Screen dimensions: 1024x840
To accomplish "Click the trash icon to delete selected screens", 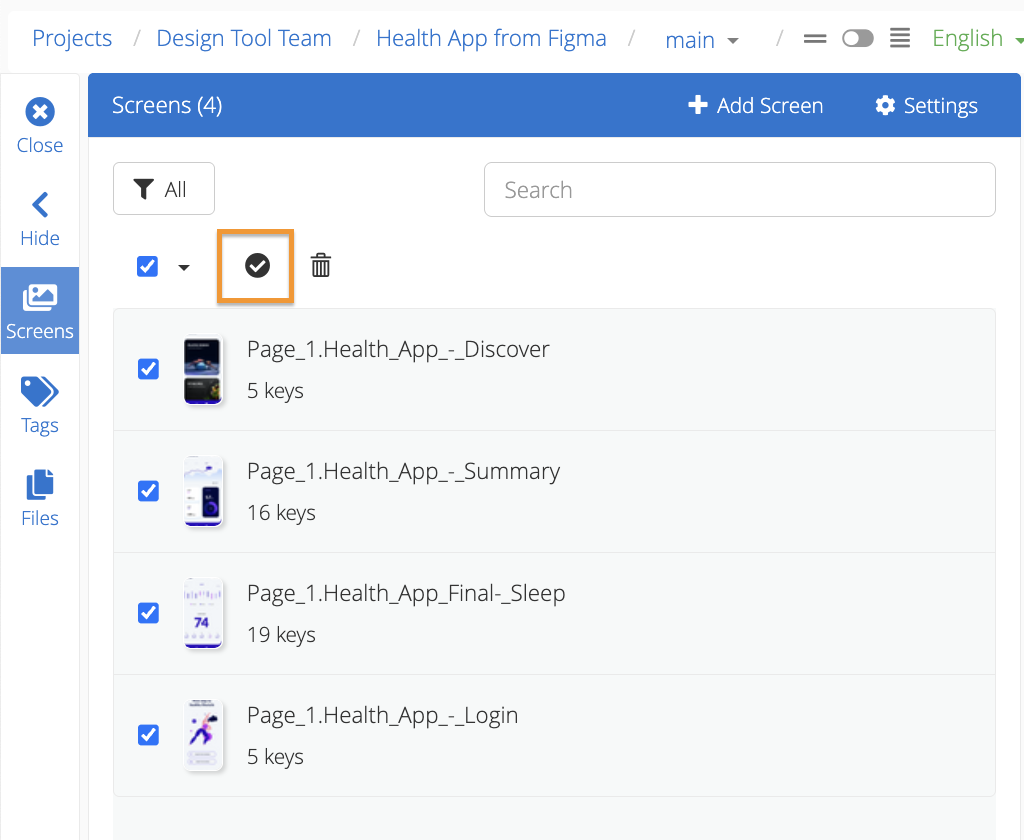I will point(320,266).
